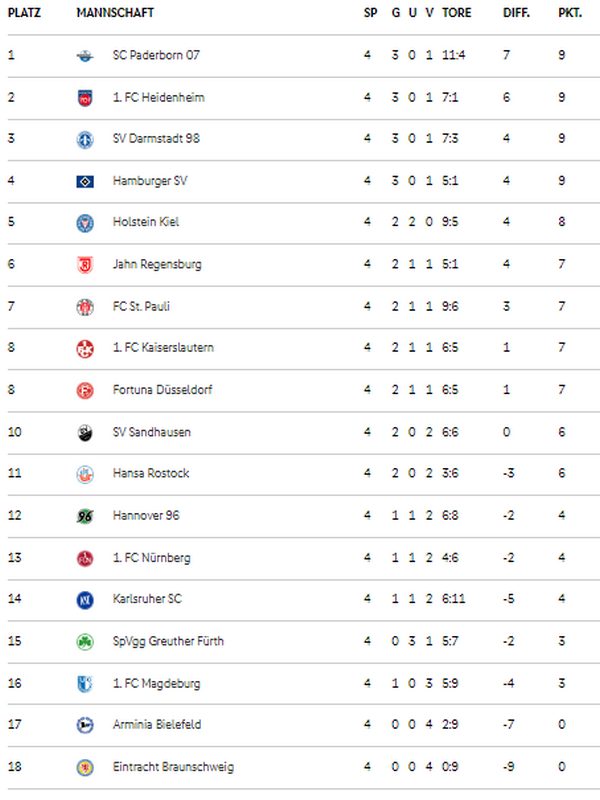Click the 1. FC Kaiserslautern team name

point(163,347)
